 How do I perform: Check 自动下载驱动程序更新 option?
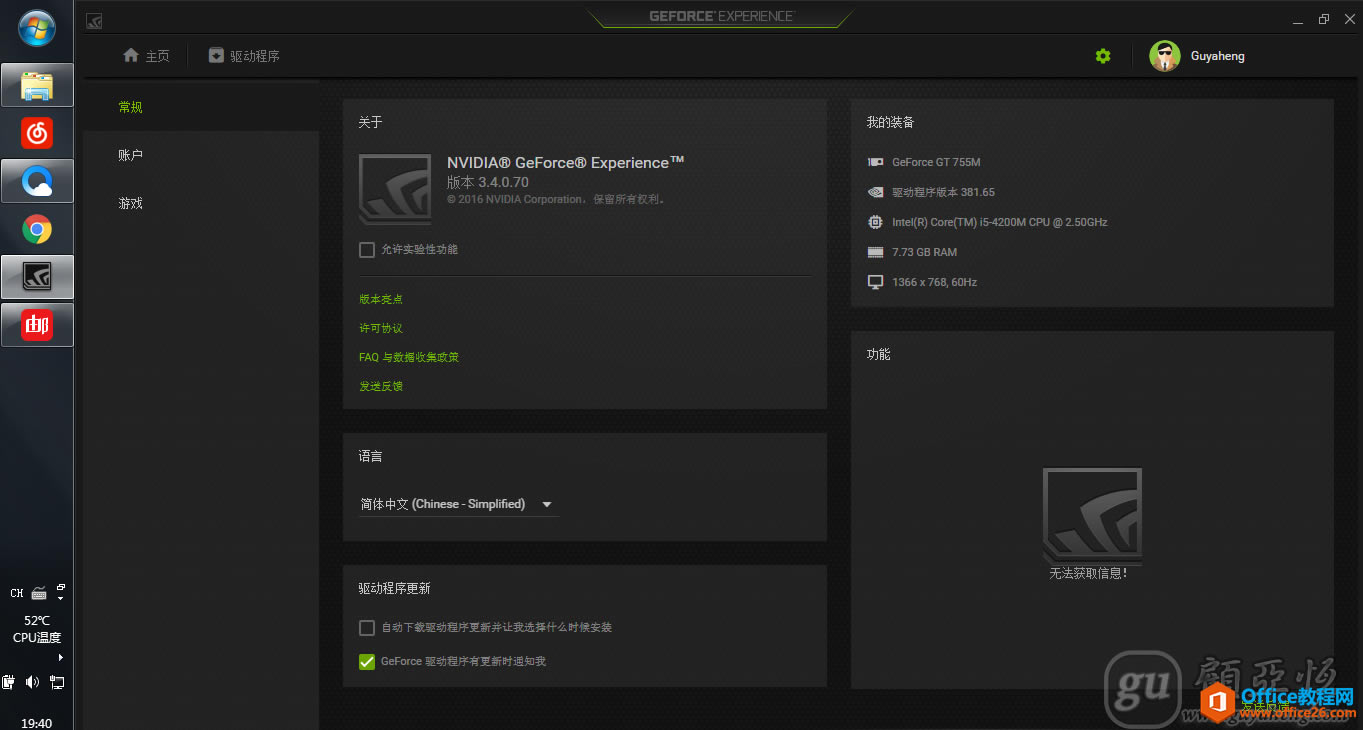[x=367, y=628]
